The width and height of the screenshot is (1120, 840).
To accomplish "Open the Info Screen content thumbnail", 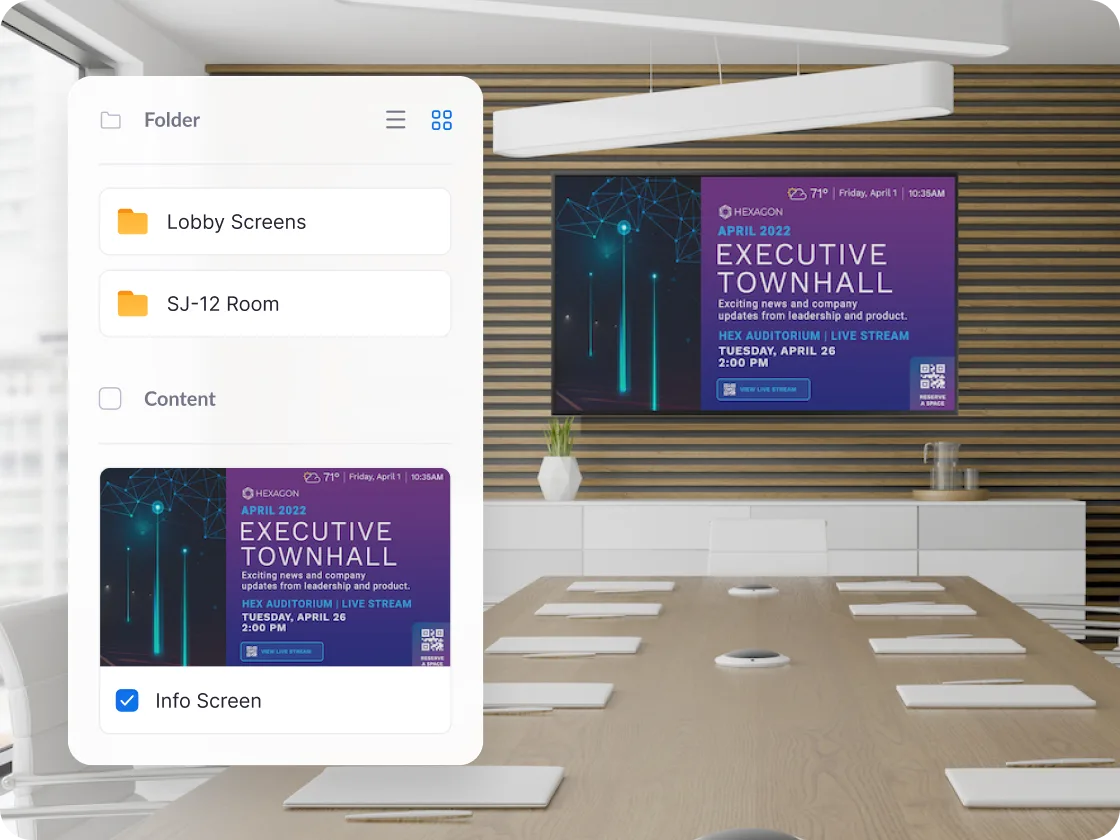I will coord(275,567).
